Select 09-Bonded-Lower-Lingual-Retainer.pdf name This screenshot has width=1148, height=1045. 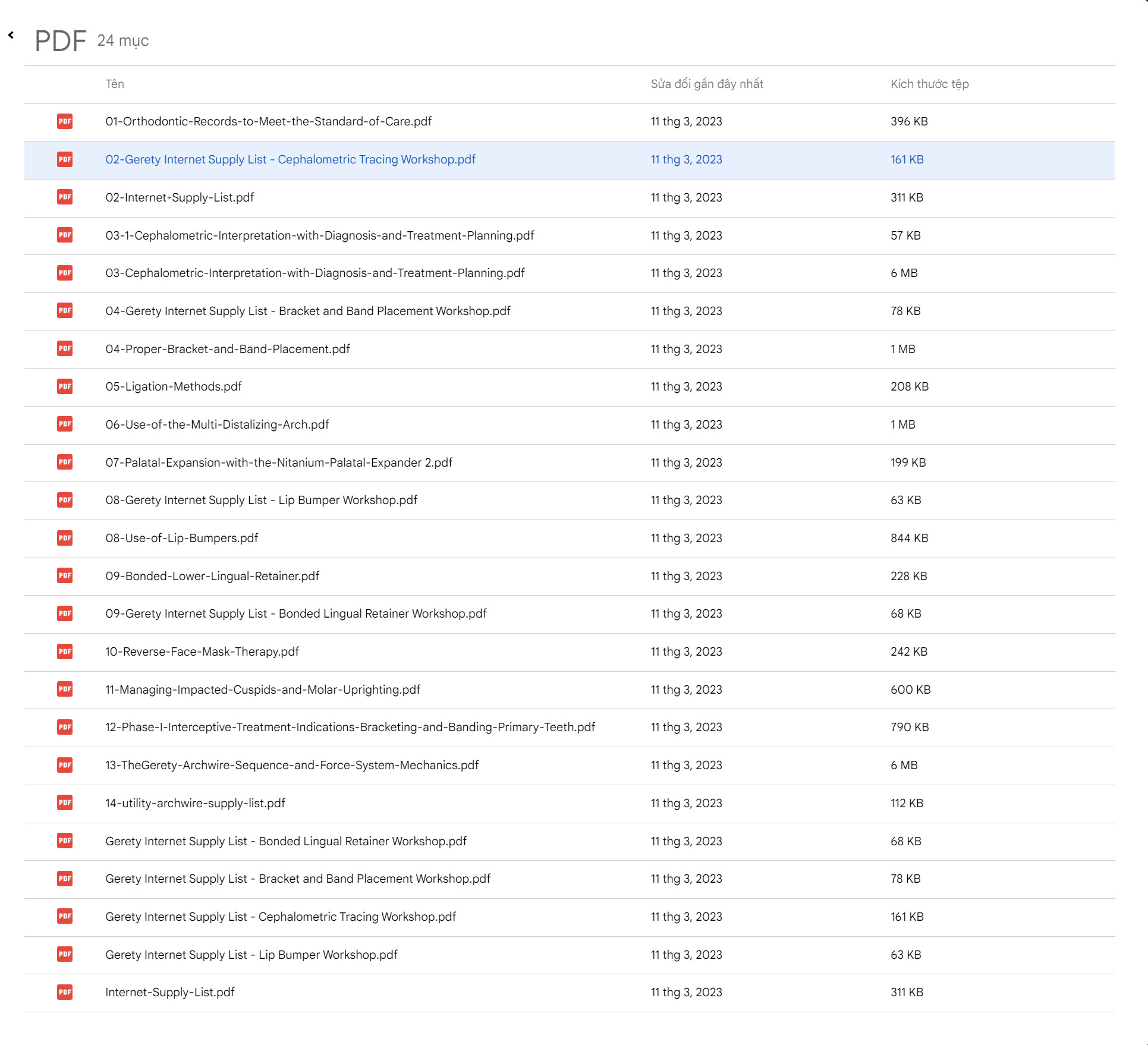(x=212, y=576)
